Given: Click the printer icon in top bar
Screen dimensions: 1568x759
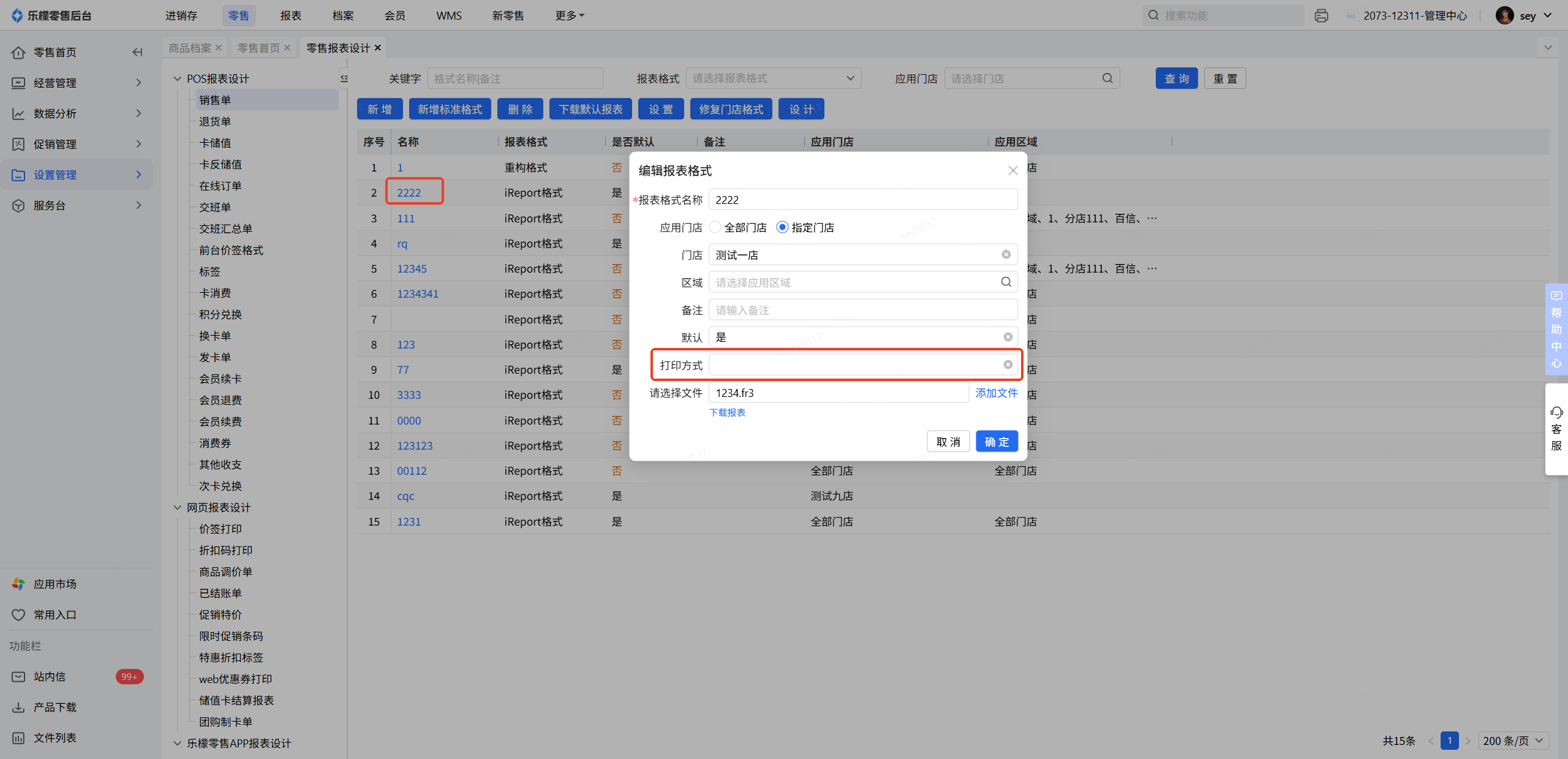Looking at the screenshot, I should point(1321,16).
